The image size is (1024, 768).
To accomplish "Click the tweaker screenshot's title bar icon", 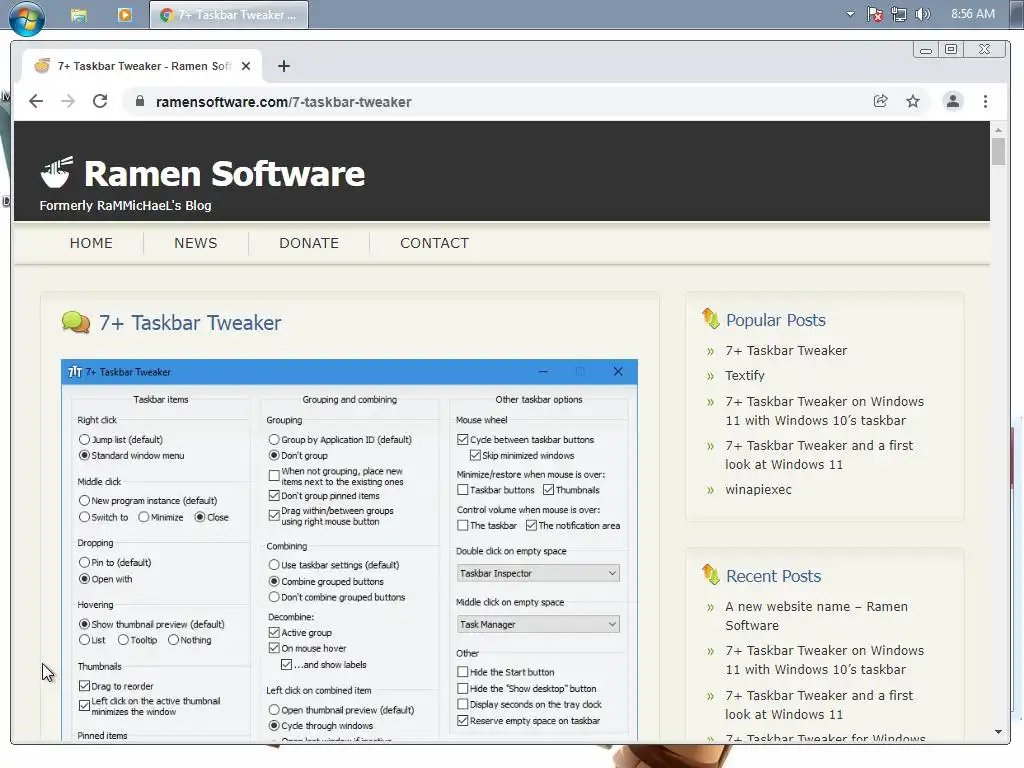I will 75,372.
